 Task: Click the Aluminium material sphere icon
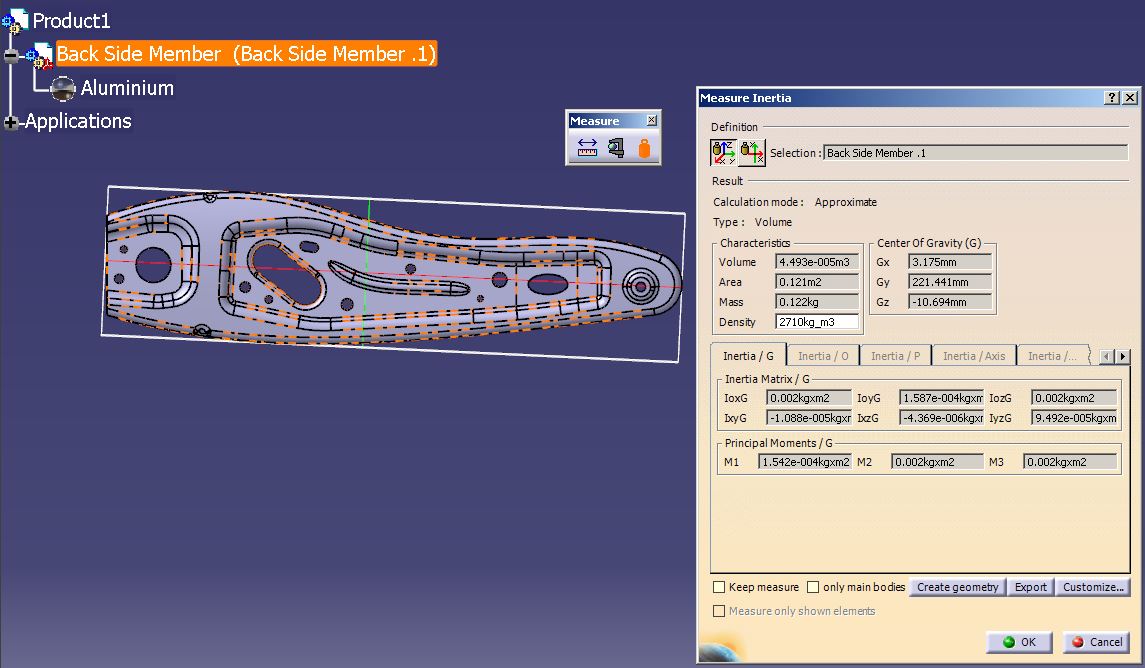point(63,89)
